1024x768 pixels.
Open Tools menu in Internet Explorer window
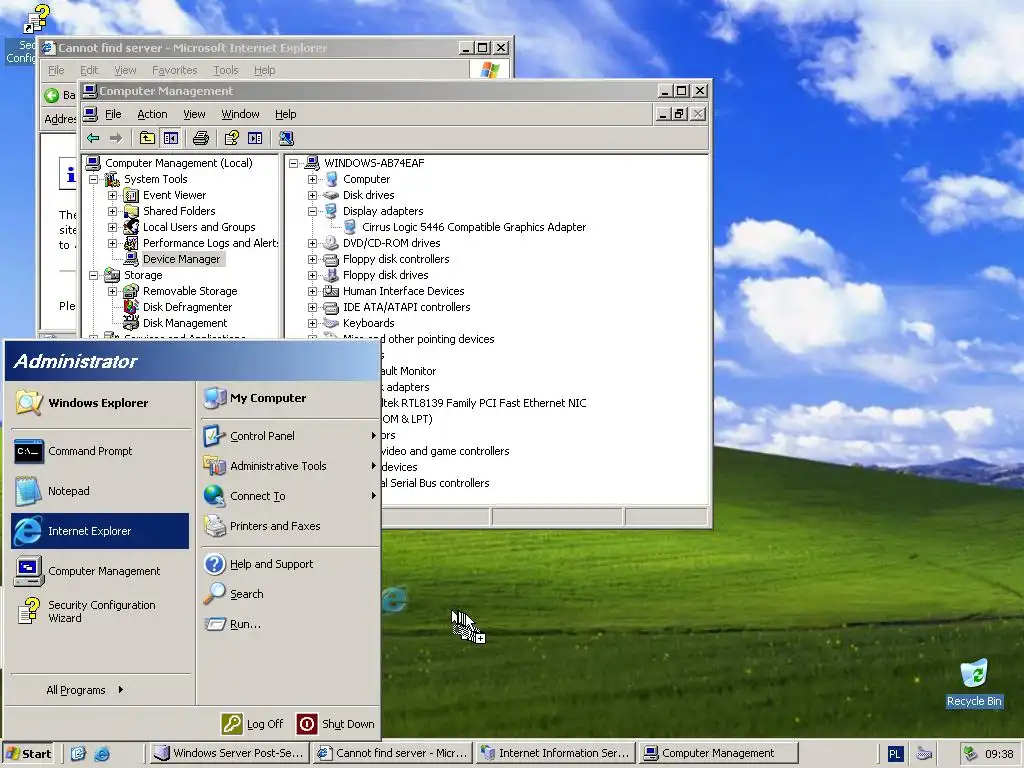point(225,70)
